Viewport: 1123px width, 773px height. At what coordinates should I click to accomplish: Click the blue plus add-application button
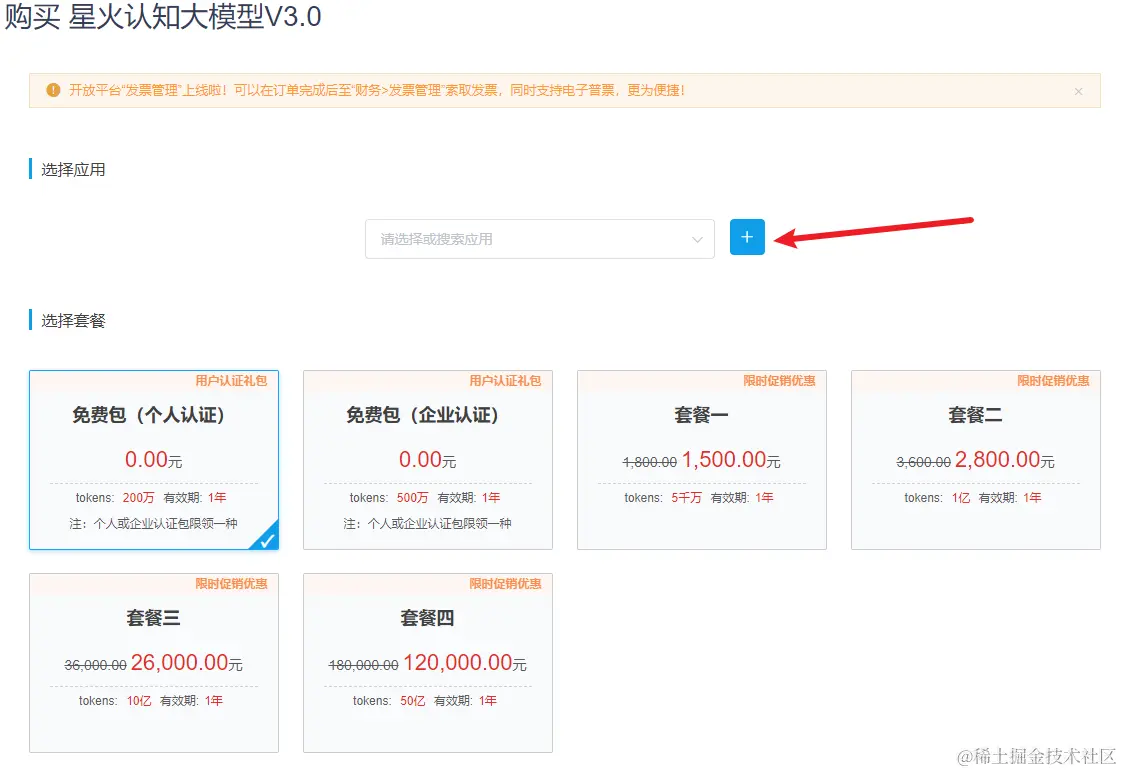click(747, 237)
